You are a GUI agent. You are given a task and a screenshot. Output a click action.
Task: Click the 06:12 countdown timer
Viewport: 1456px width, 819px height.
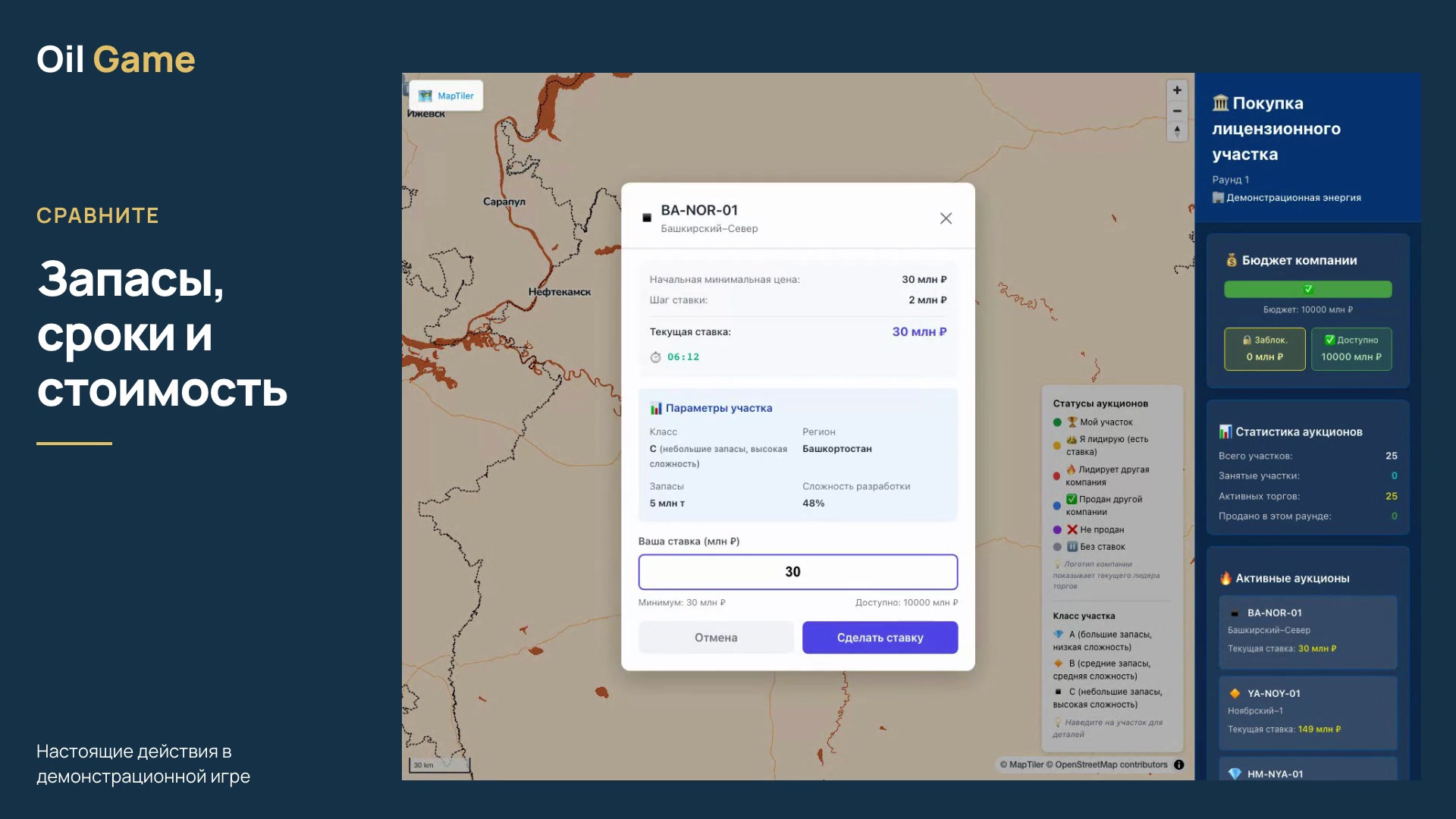click(x=683, y=357)
